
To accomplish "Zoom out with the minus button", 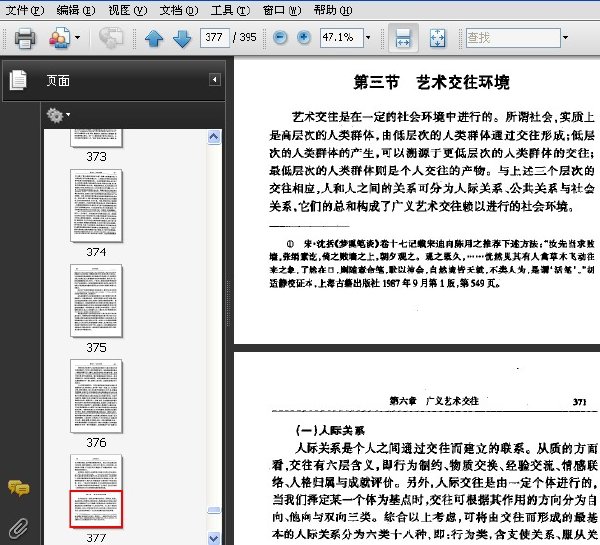I will (280, 38).
